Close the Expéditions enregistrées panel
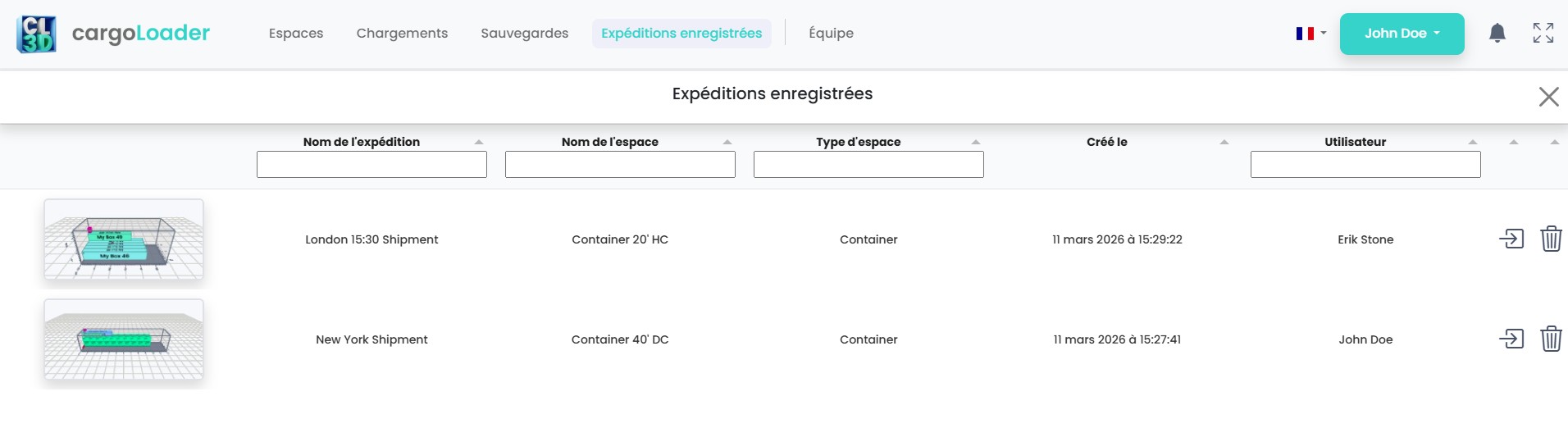Viewport: 1568px width, 428px height. [x=1548, y=97]
